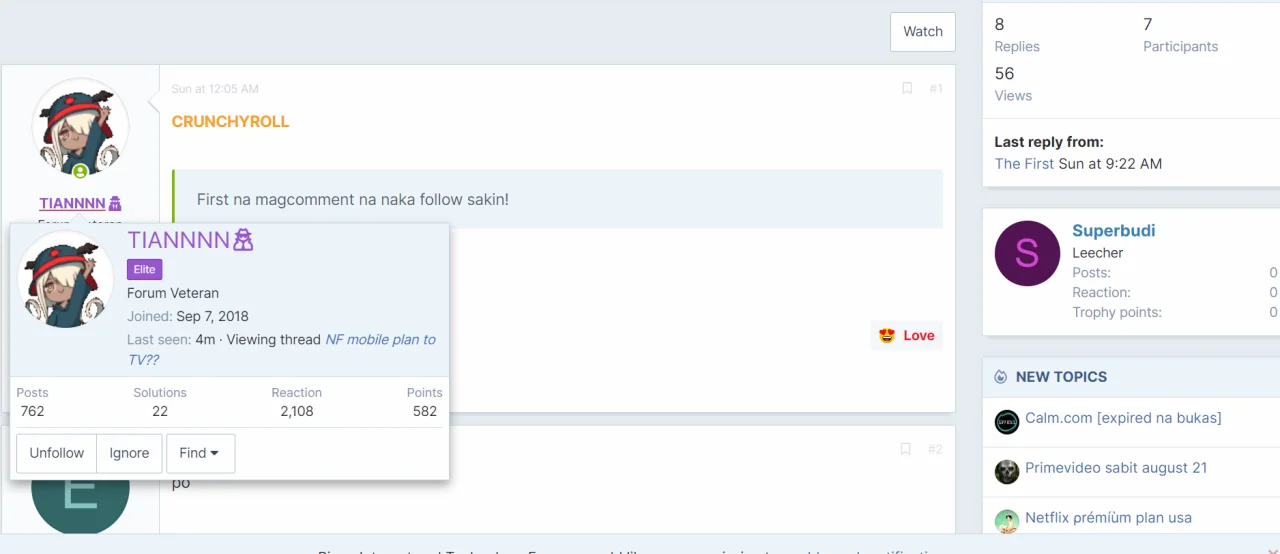
Task: Unfollow TIANNNN
Action: 57,453
